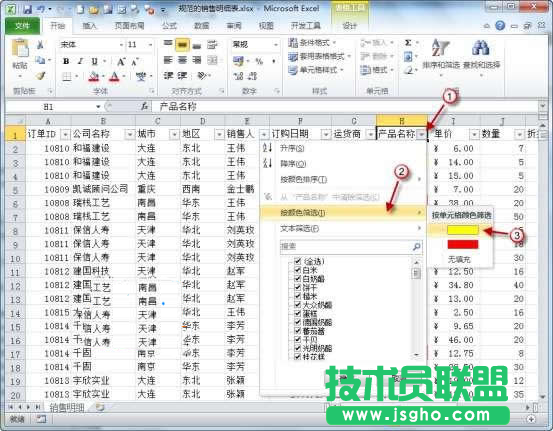Image resolution: width=553 pixels, height=431 pixels.
Task: Open the font name dropdown
Action: tap(121, 45)
